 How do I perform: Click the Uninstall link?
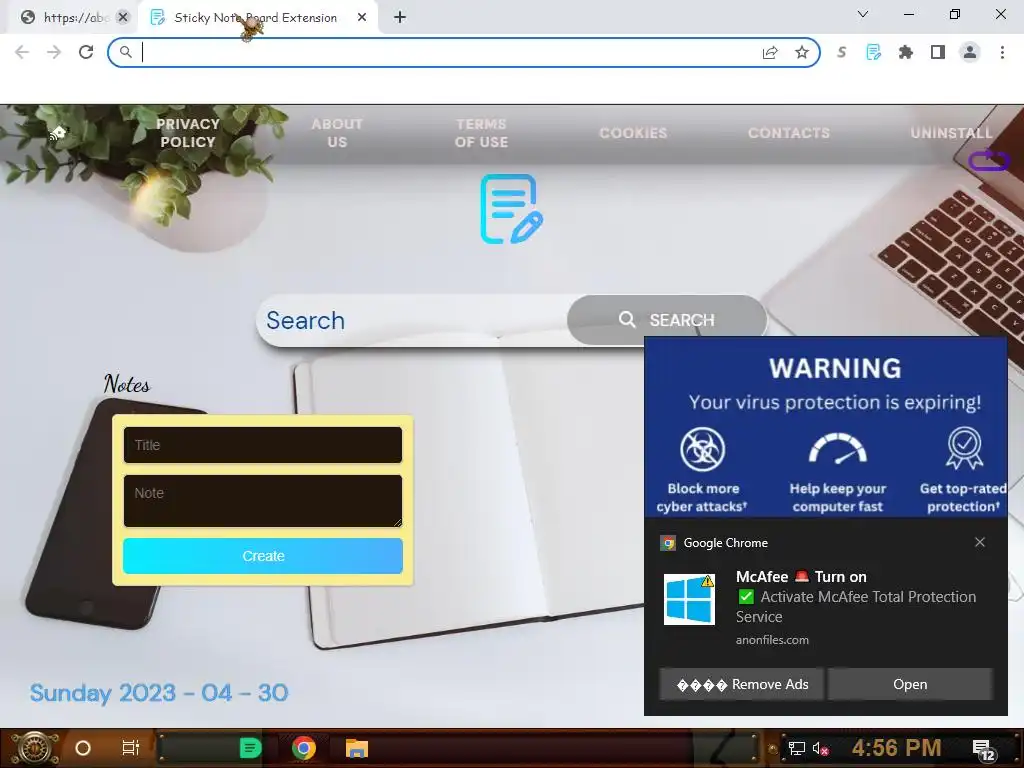click(952, 133)
